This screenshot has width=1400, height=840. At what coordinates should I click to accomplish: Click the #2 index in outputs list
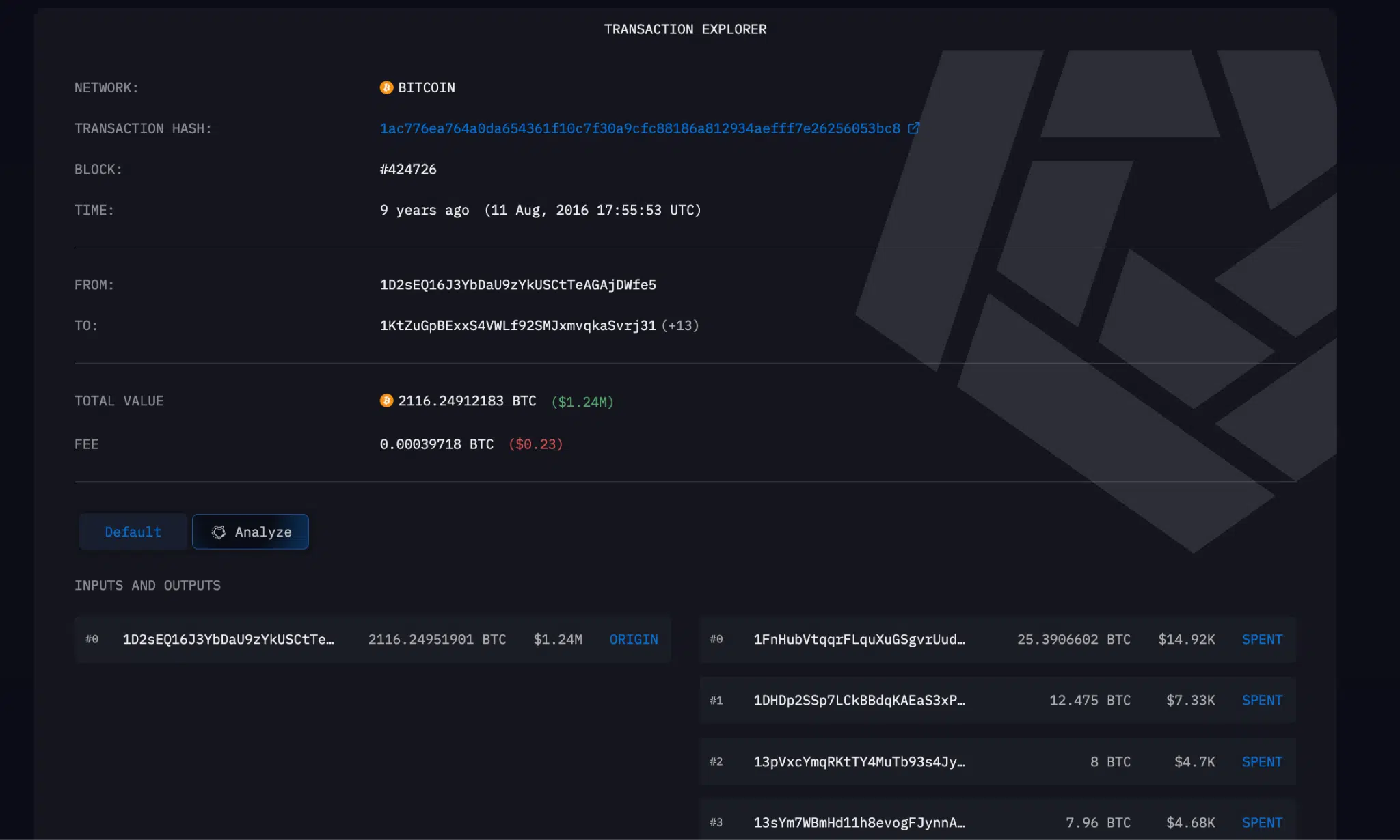point(716,761)
